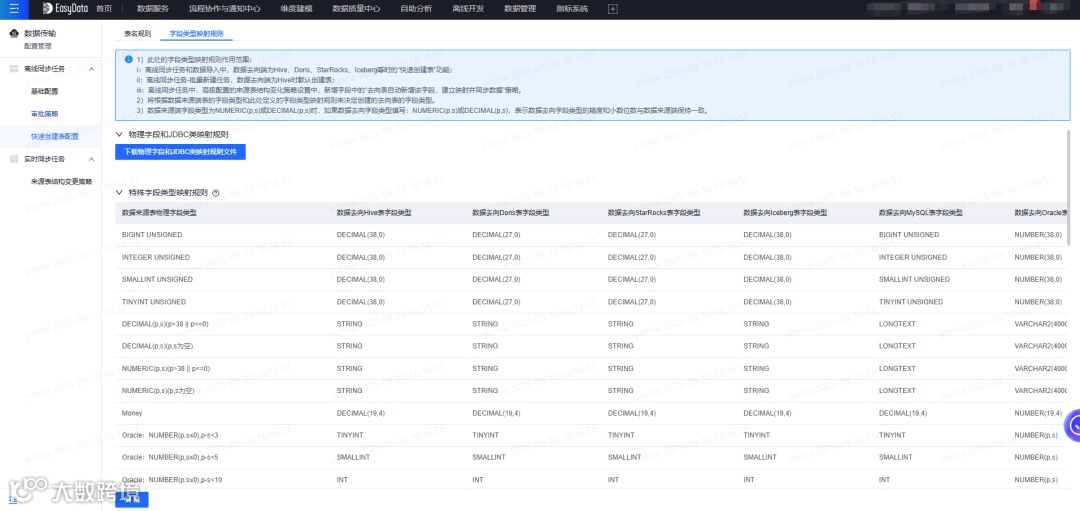Click the floating round assistant icon
The width and height of the screenshot is (1080, 511).
pos(1072,426)
